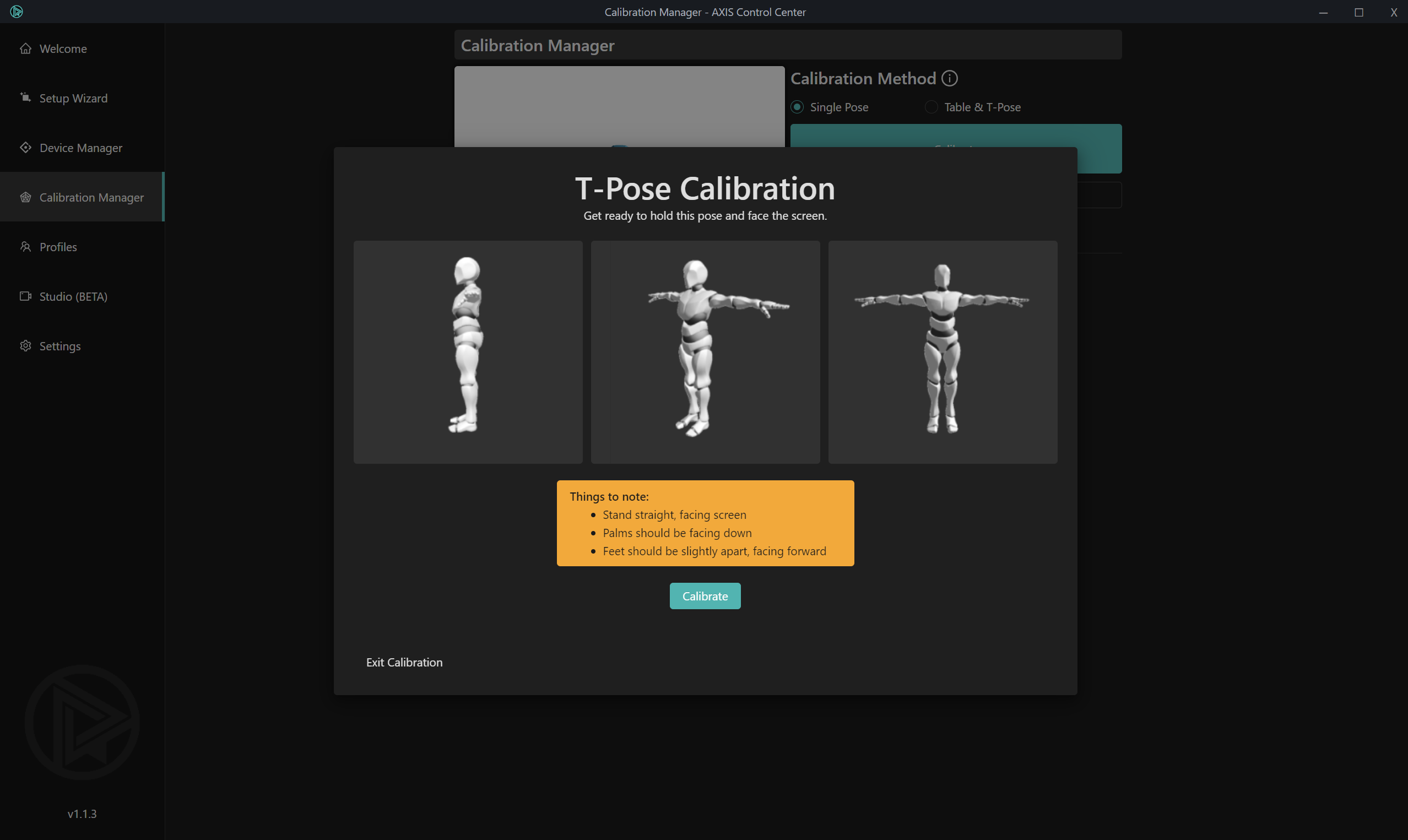Maximize the AXIS Control Center window
Screen dimensions: 1408x840
point(1358,12)
